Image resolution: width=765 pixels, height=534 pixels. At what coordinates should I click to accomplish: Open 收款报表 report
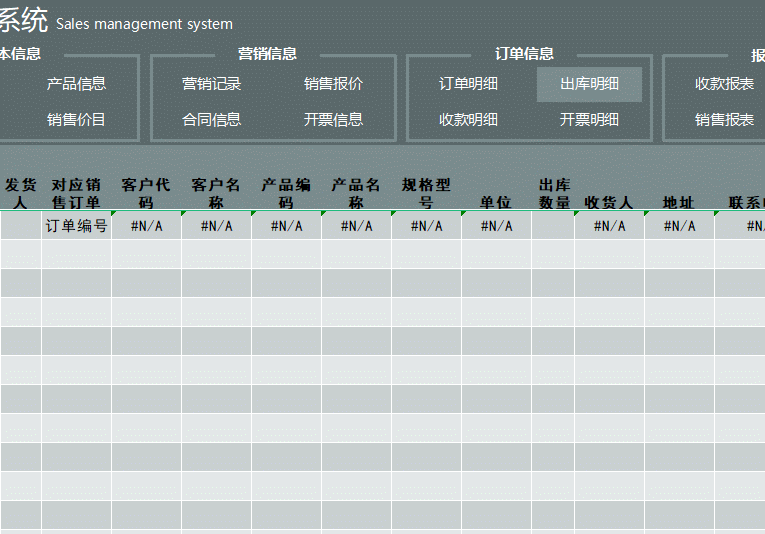pyautogui.click(x=725, y=84)
